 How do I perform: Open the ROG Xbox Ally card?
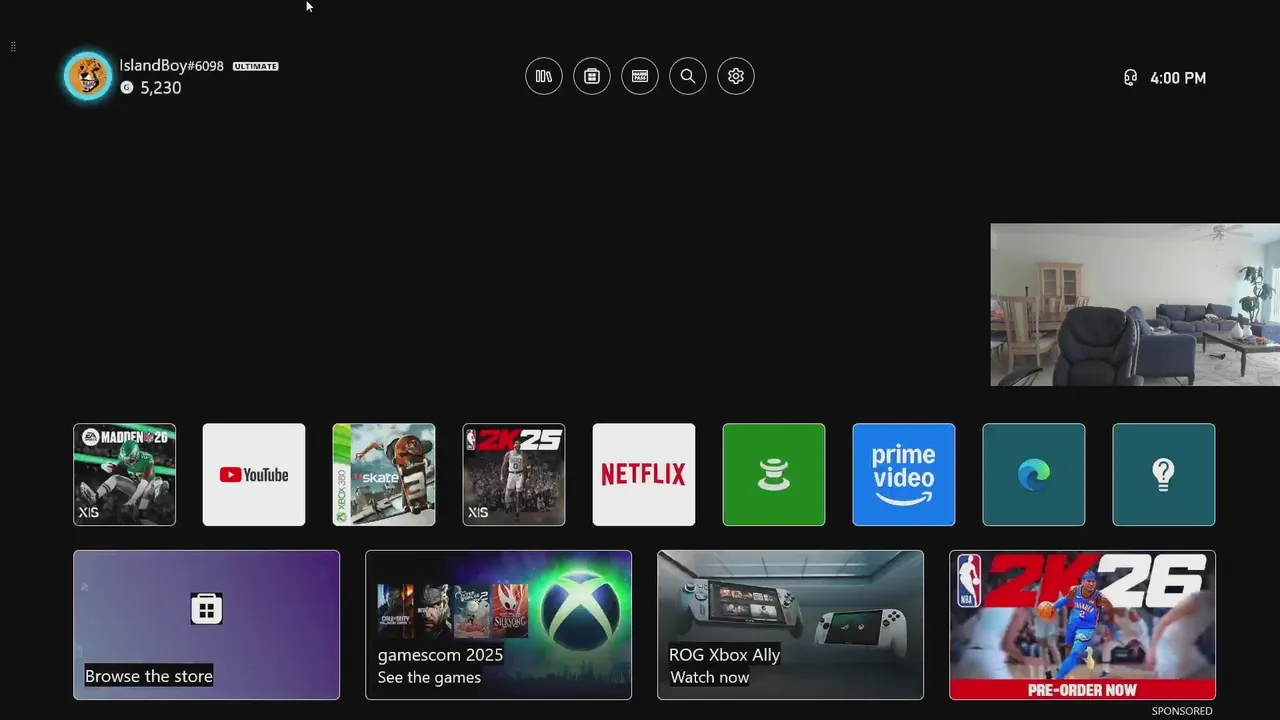790,625
